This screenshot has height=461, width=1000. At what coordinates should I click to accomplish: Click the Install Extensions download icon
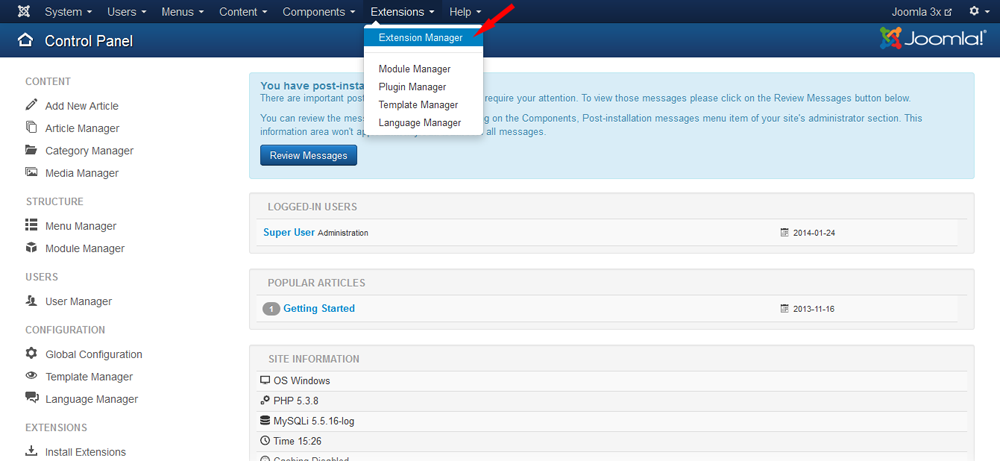(x=31, y=452)
